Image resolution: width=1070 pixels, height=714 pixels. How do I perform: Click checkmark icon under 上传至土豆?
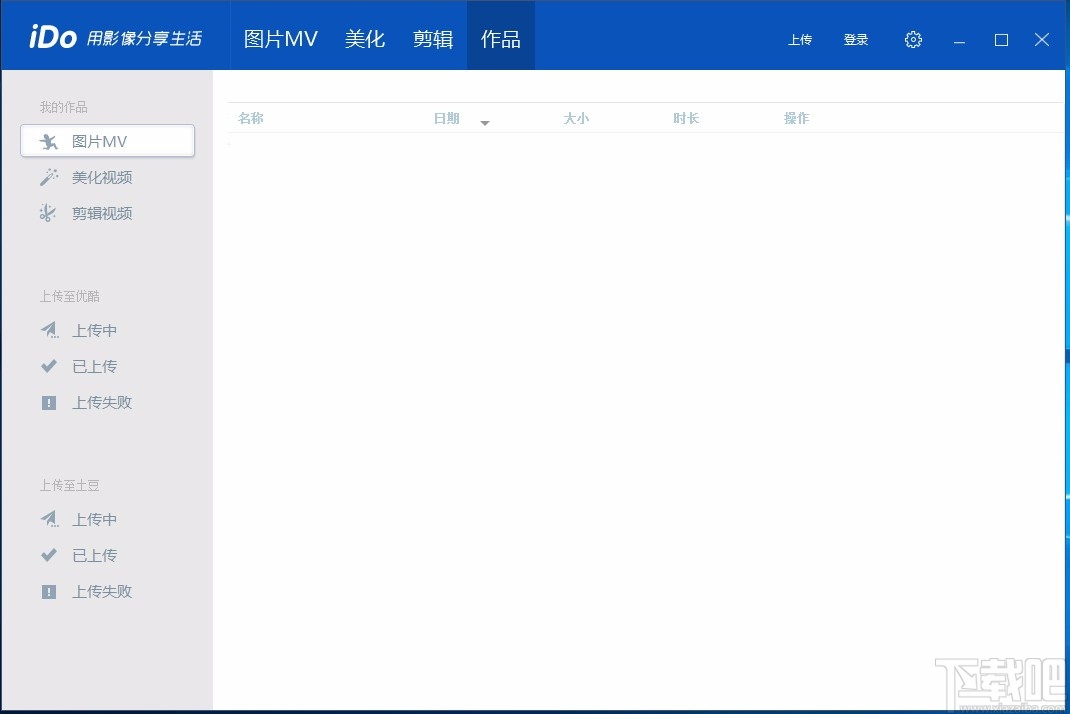coord(48,555)
